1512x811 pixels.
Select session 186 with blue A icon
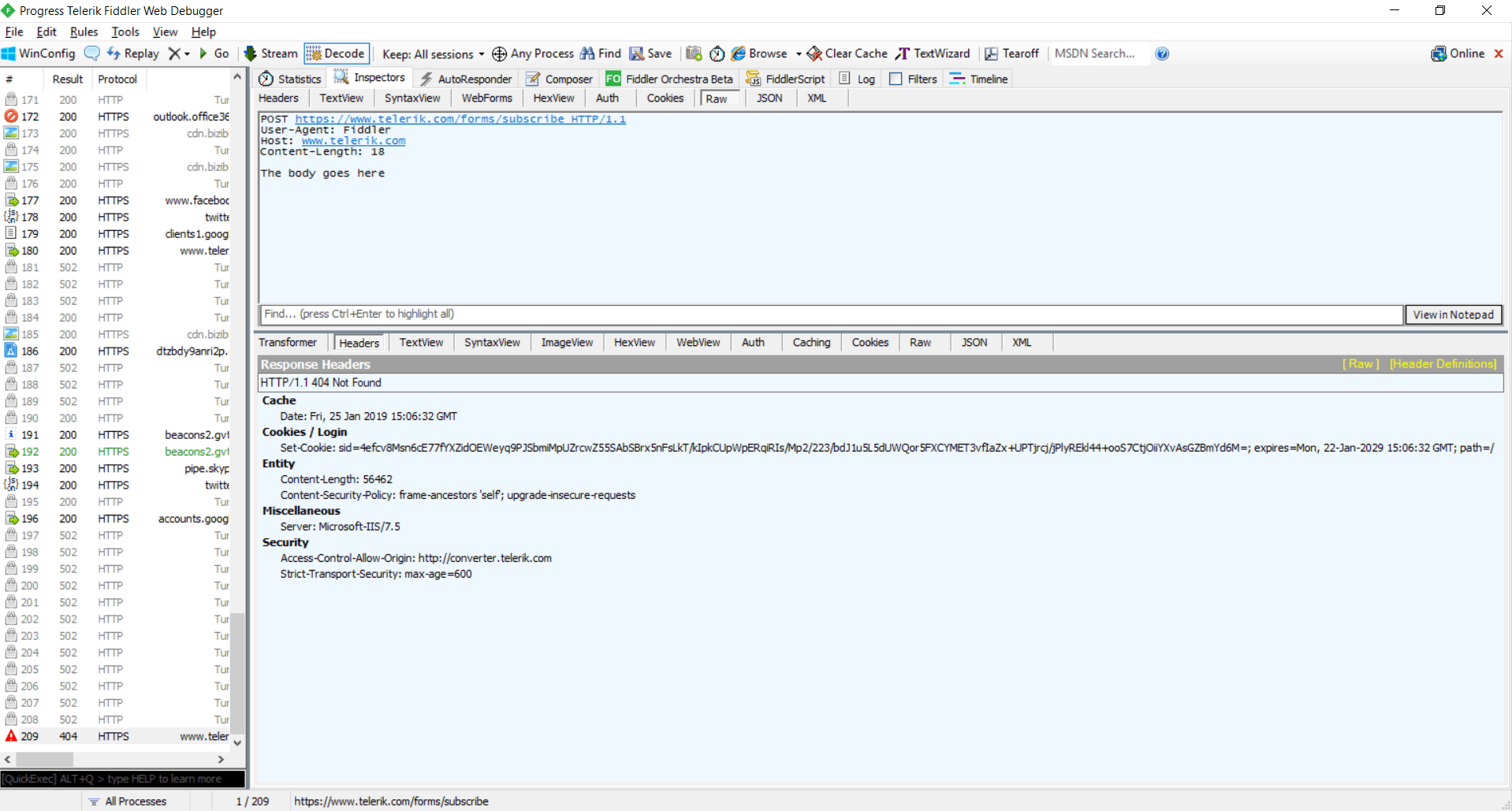point(116,352)
